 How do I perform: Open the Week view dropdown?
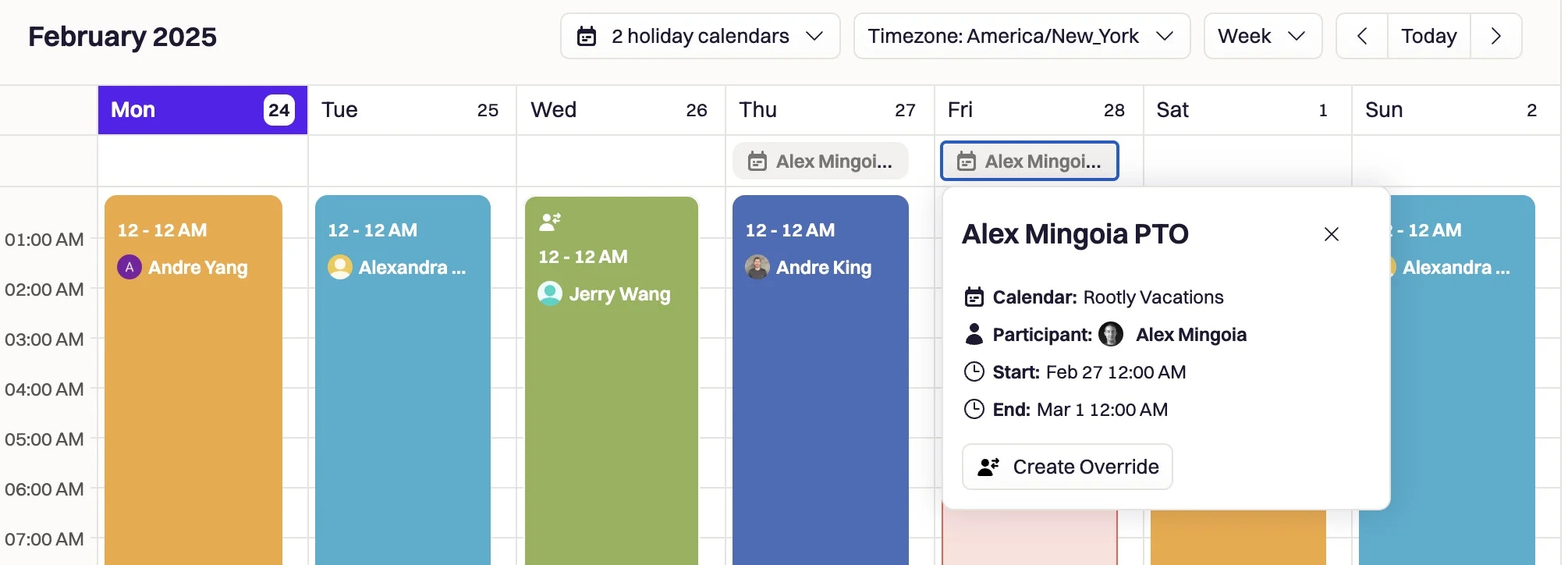click(x=1263, y=36)
